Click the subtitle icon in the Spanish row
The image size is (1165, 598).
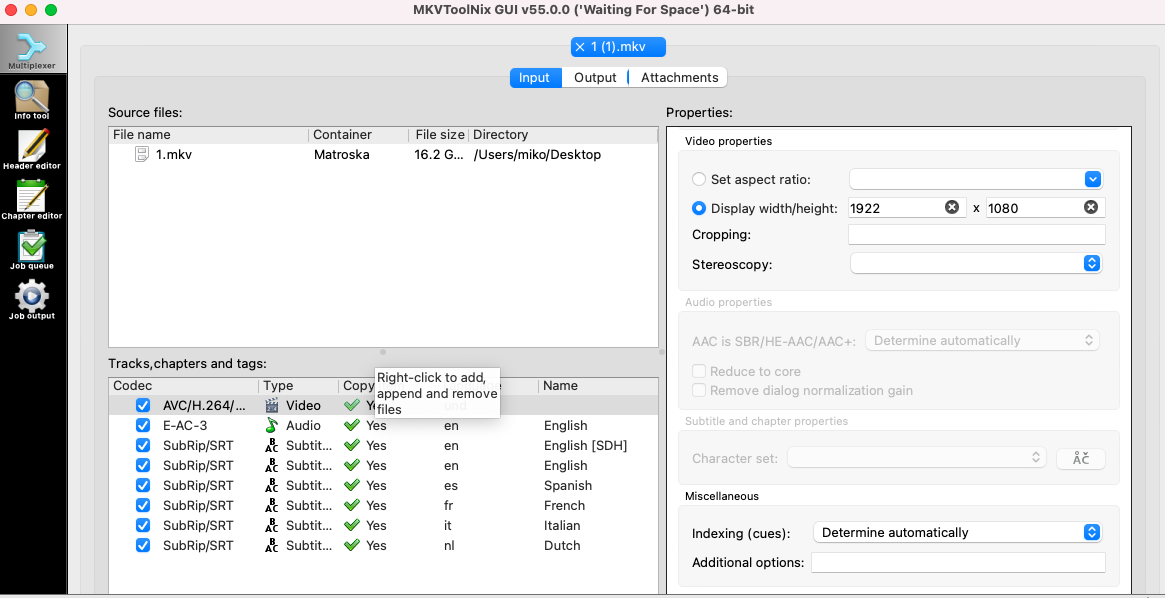point(272,486)
